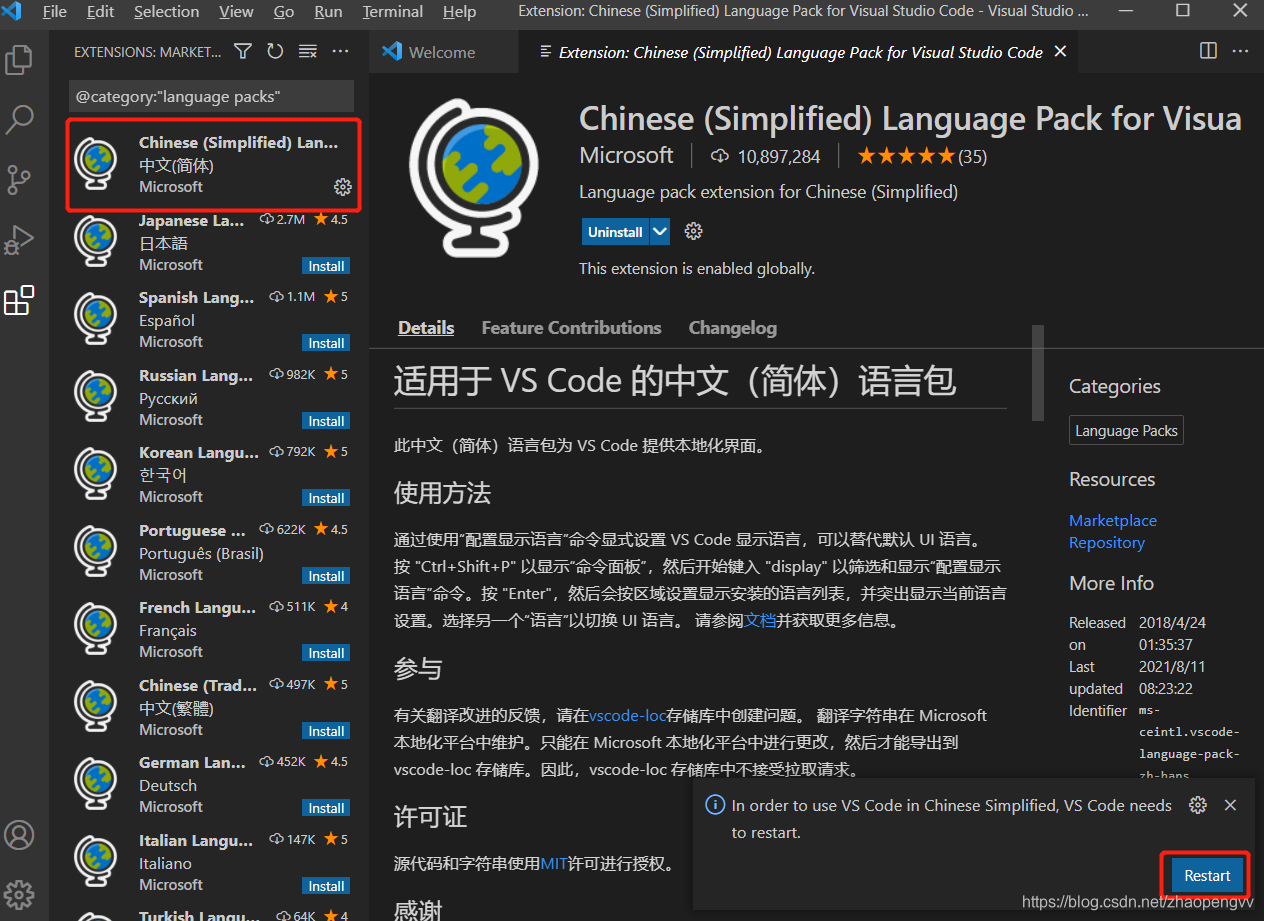Open the File menu
1264x921 pixels.
point(55,11)
